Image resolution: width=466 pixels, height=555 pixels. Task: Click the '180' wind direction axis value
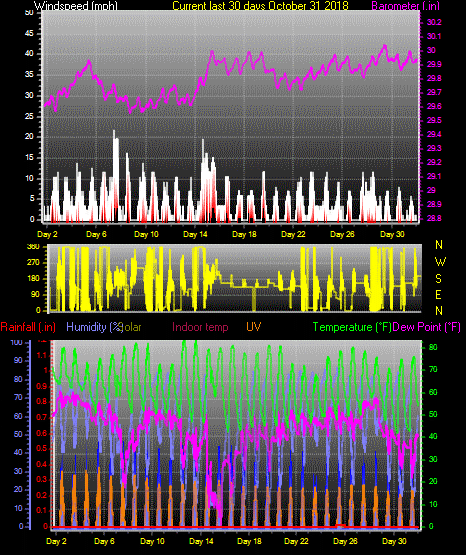coord(33,279)
